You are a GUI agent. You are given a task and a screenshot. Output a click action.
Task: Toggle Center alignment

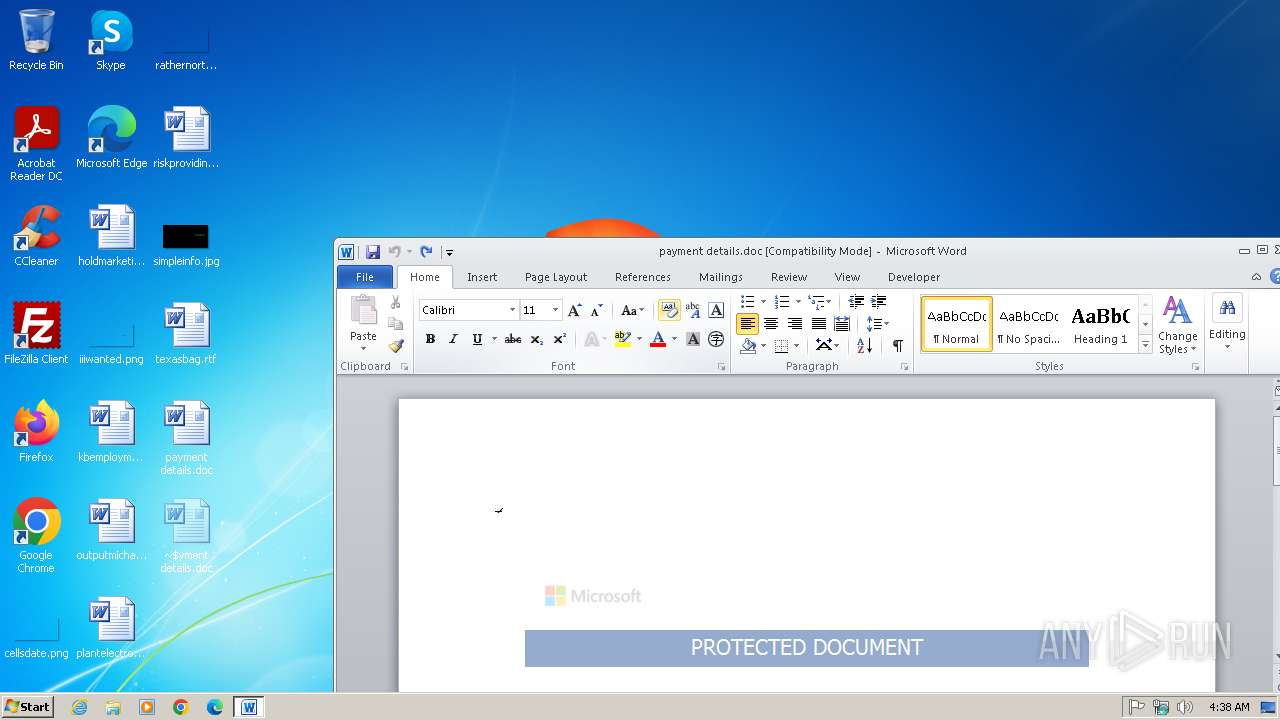(x=771, y=323)
